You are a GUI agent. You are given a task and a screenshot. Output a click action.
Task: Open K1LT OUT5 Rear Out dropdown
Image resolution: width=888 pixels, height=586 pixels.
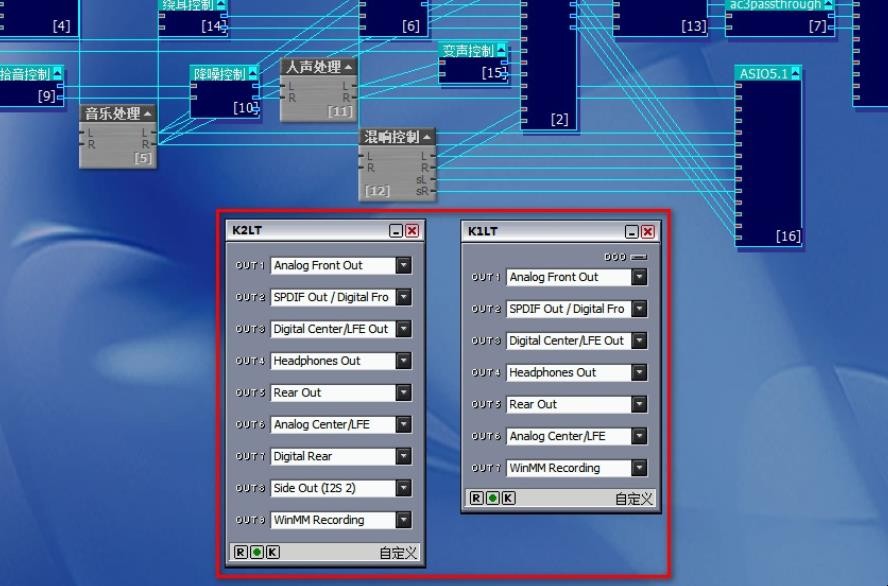639,404
